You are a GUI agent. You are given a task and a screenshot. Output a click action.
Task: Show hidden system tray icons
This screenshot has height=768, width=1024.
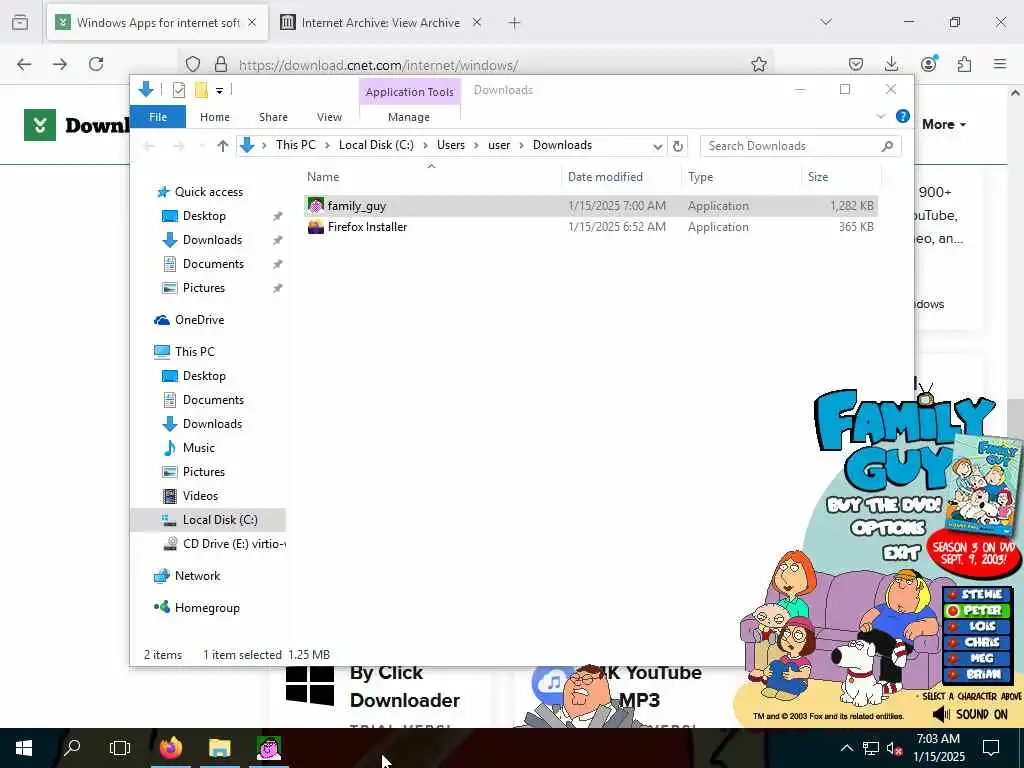tap(846, 748)
